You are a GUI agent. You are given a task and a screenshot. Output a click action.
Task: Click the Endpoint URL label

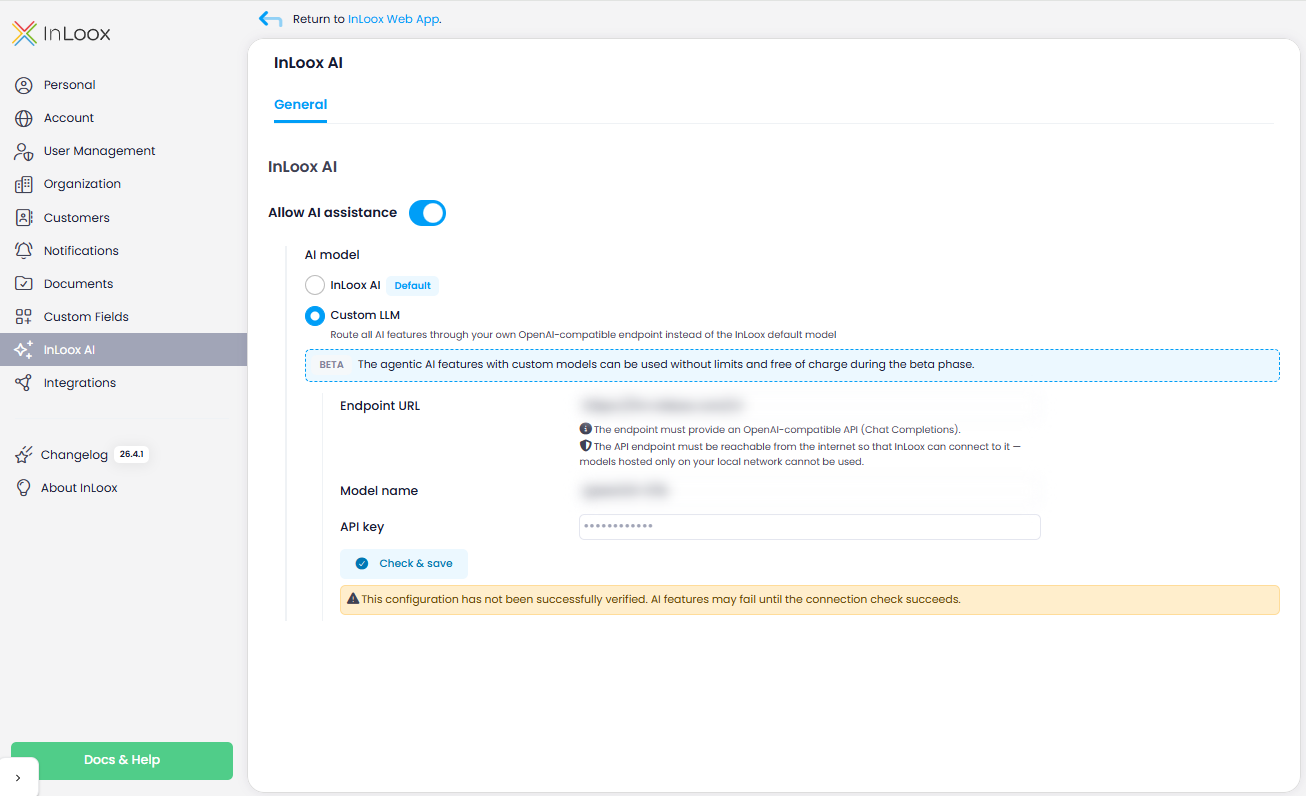(x=380, y=406)
